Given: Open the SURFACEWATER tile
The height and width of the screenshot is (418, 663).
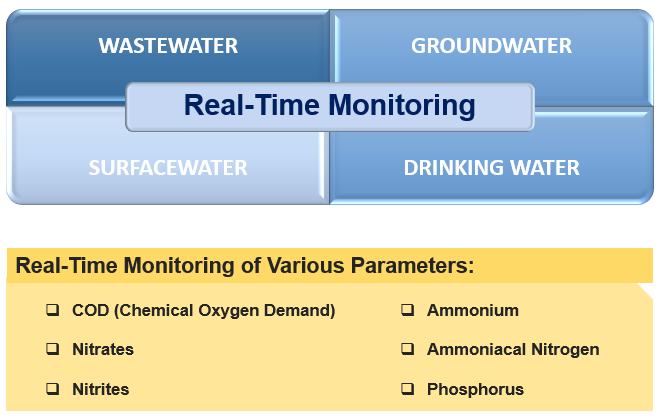Looking at the screenshot, I should pos(168,168).
